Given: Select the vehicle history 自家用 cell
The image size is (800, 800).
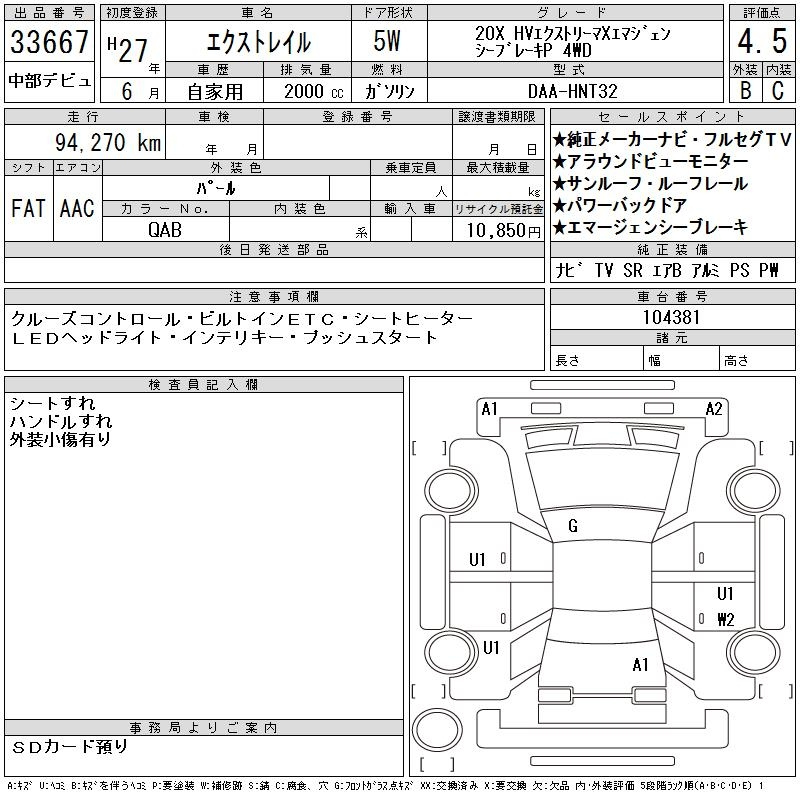Looking at the screenshot, I should [215, 92].
